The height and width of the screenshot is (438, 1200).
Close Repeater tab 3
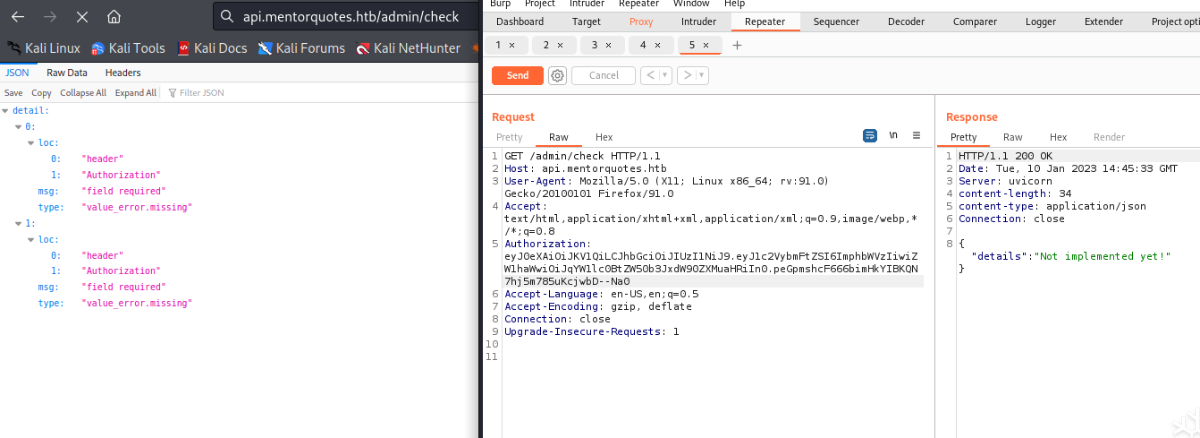tap(608, 45)
